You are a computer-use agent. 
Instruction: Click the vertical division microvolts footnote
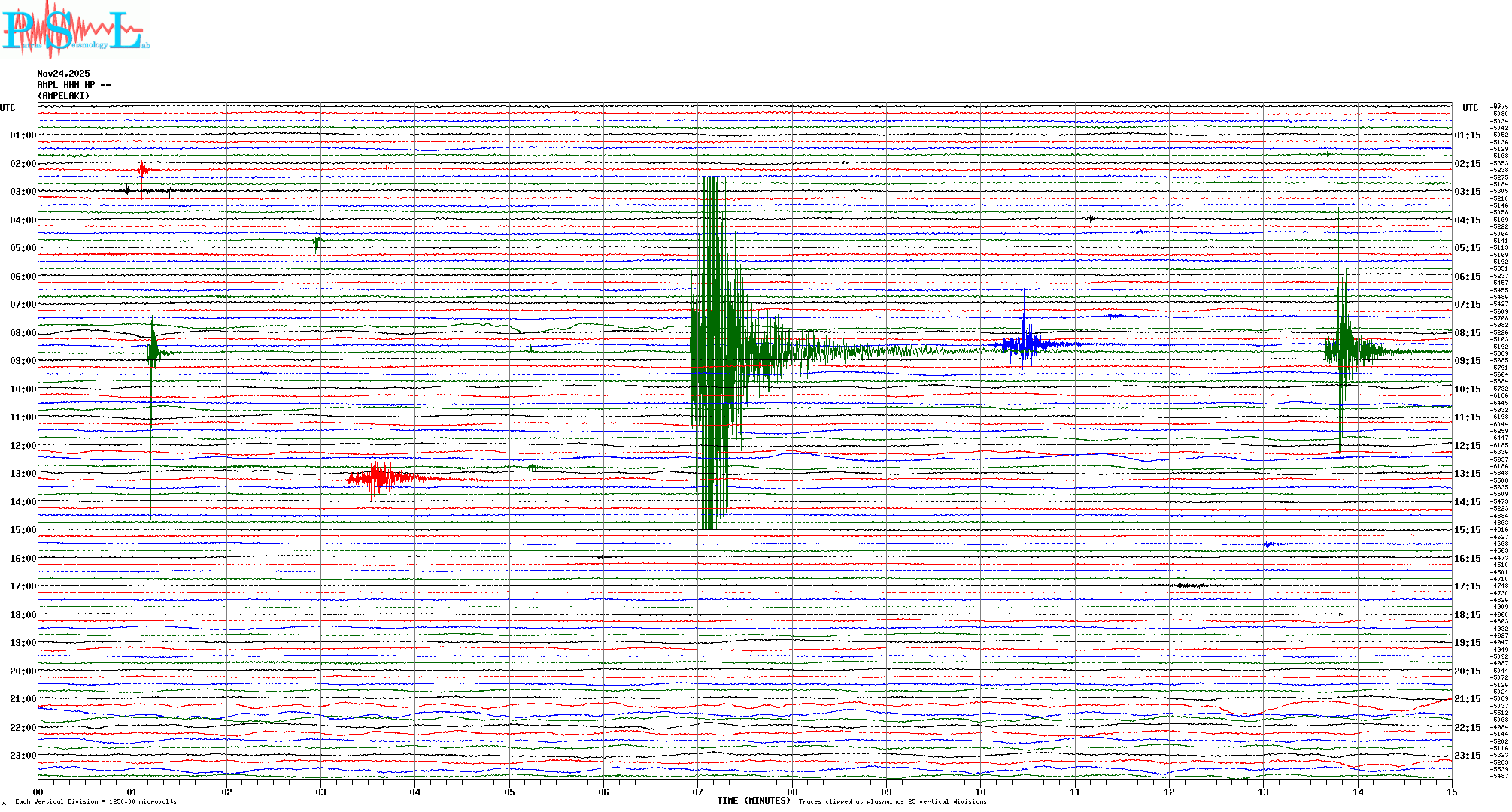(96, 802)
